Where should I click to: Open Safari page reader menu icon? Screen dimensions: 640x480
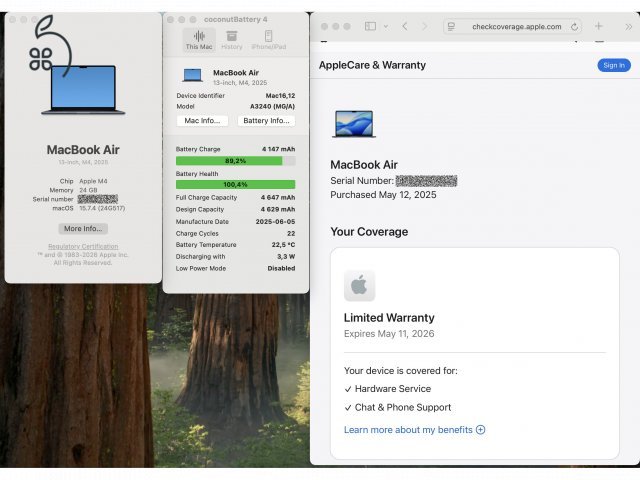click(x=451, y=27)
